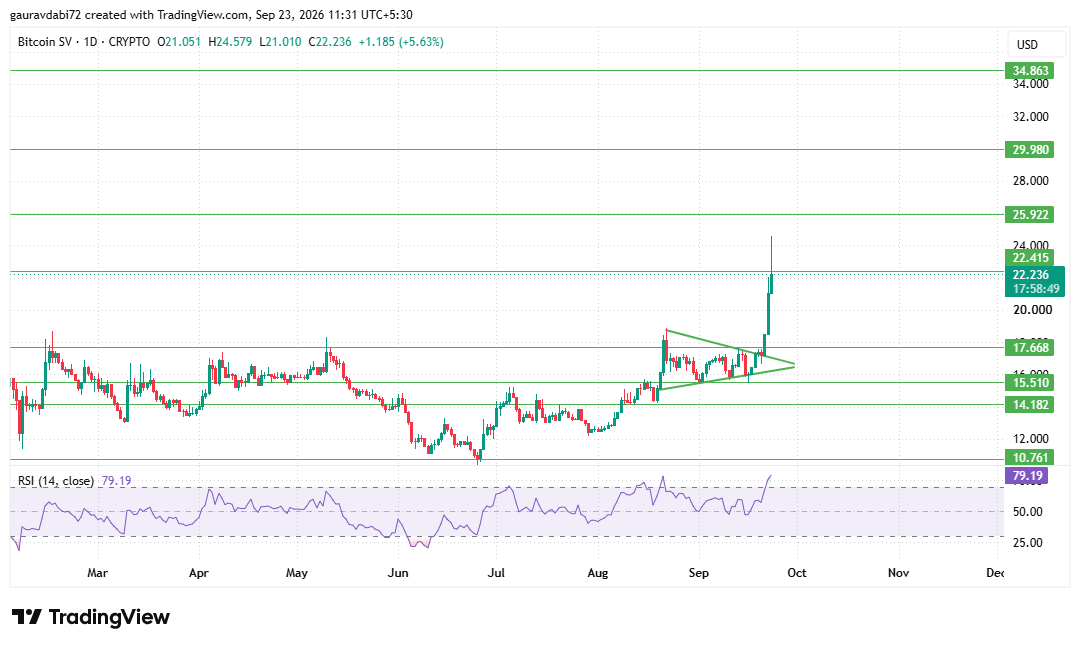Click the May label on time axis
The image size is (1080, 647).
click(x=297, y=573)
